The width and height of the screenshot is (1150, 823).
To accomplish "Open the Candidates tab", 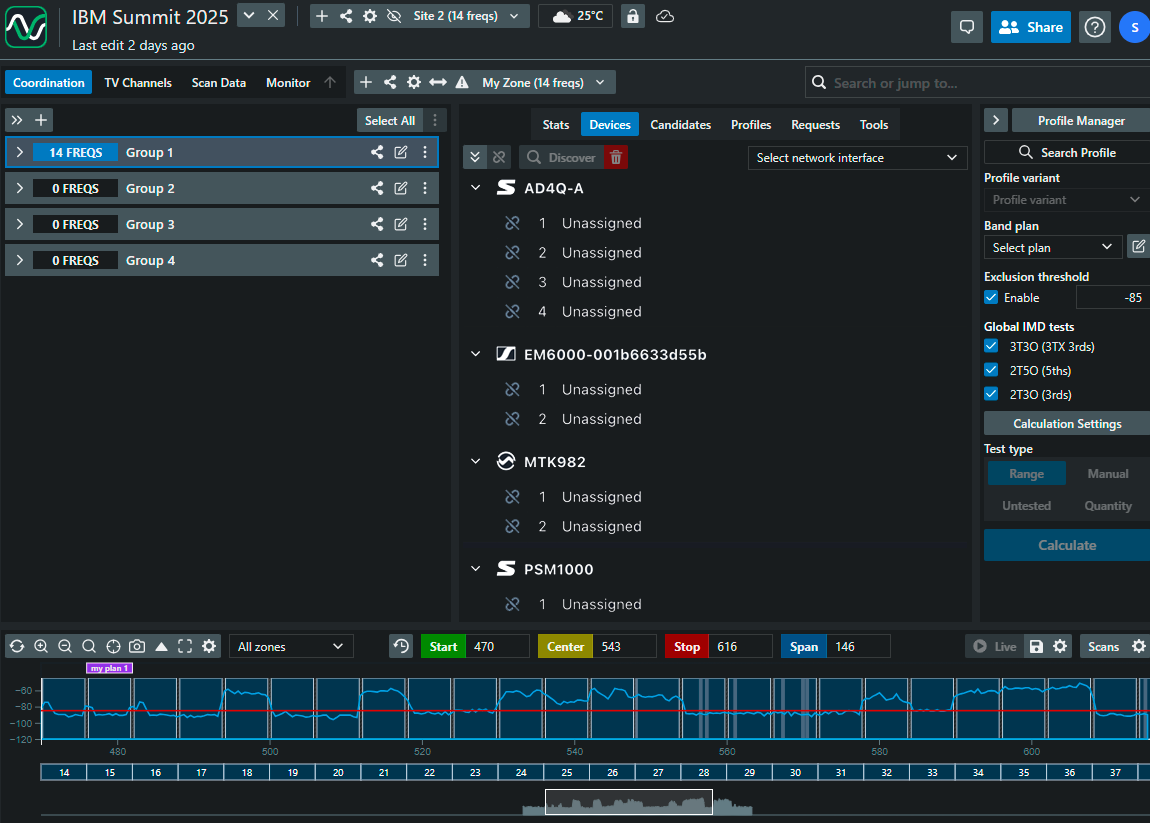I will [x=681, y=125].
